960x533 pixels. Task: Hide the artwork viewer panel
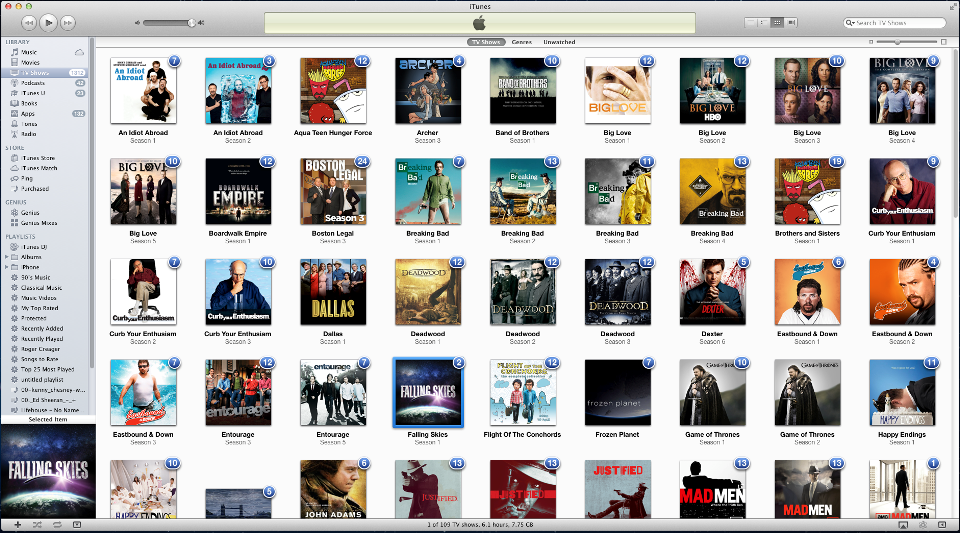click(77, 525)
